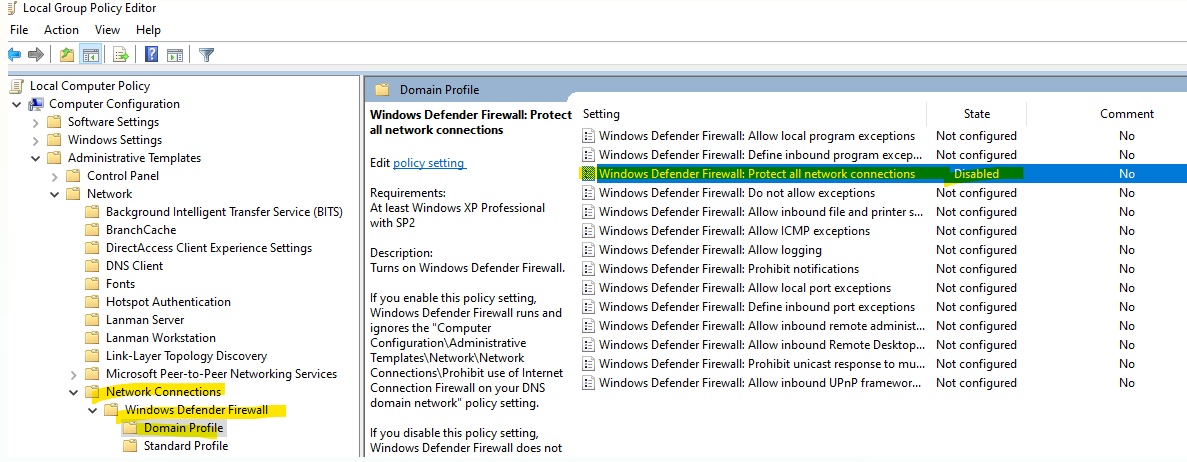Expand the Software Settings node
Image resolution: width=1187 pixels, height=462 pixels.
[x=36, y=122]
